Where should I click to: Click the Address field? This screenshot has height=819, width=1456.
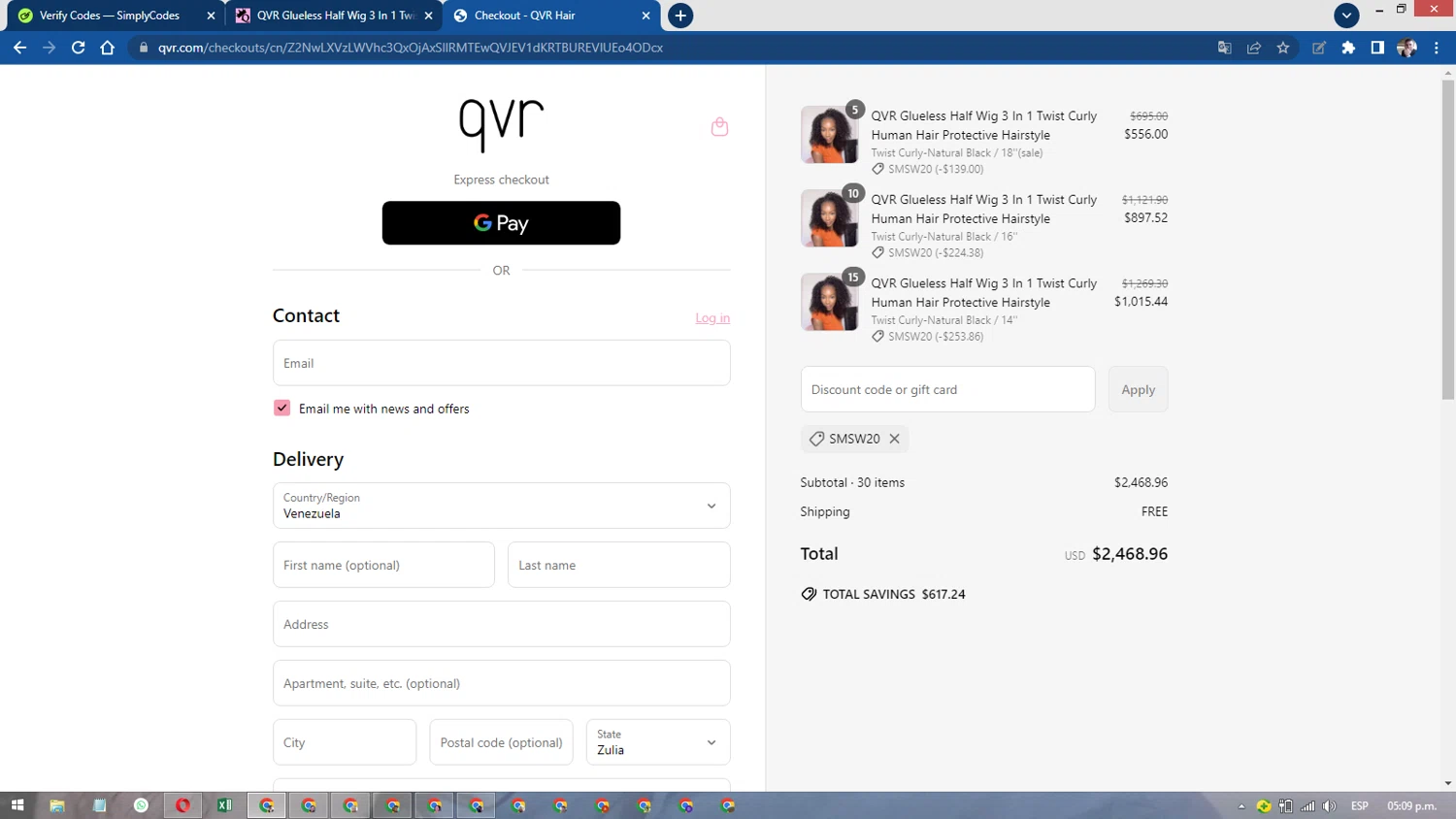(x=501, y=624)
